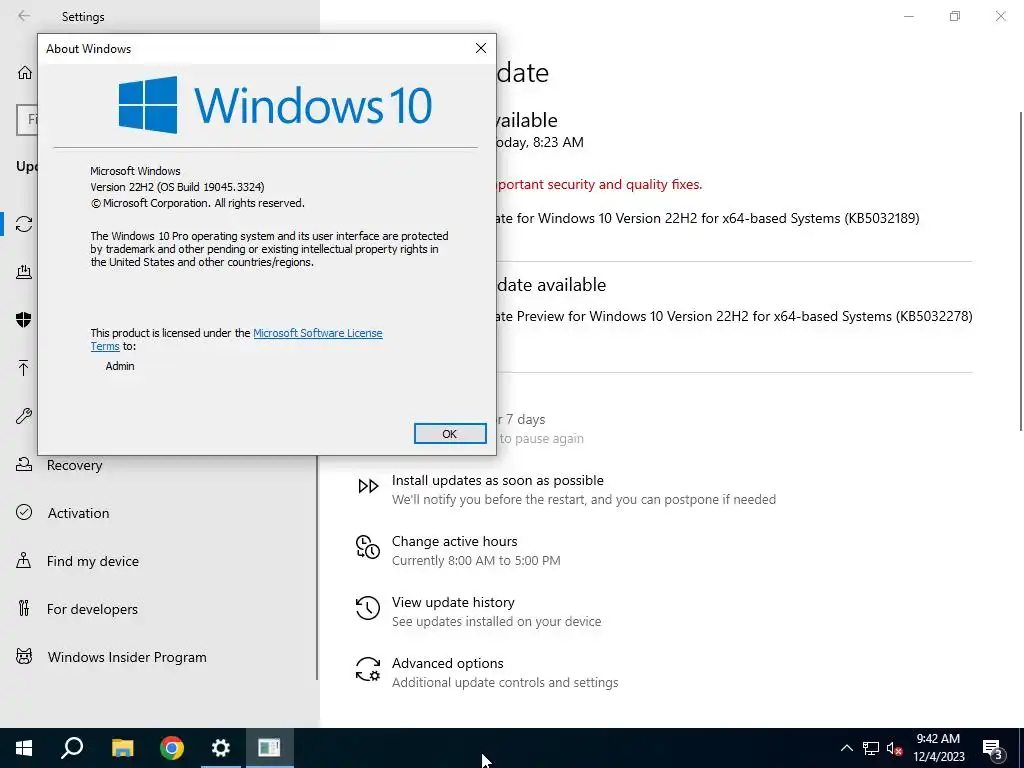This screenshot has height=768, width=1024.
Task: Open Windows Security shield icon
Action: click(24, 319)
